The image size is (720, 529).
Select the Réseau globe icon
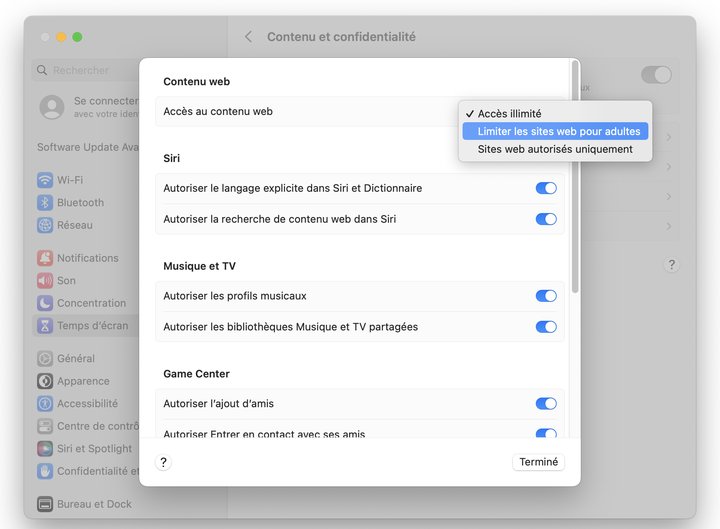point(45,226)
